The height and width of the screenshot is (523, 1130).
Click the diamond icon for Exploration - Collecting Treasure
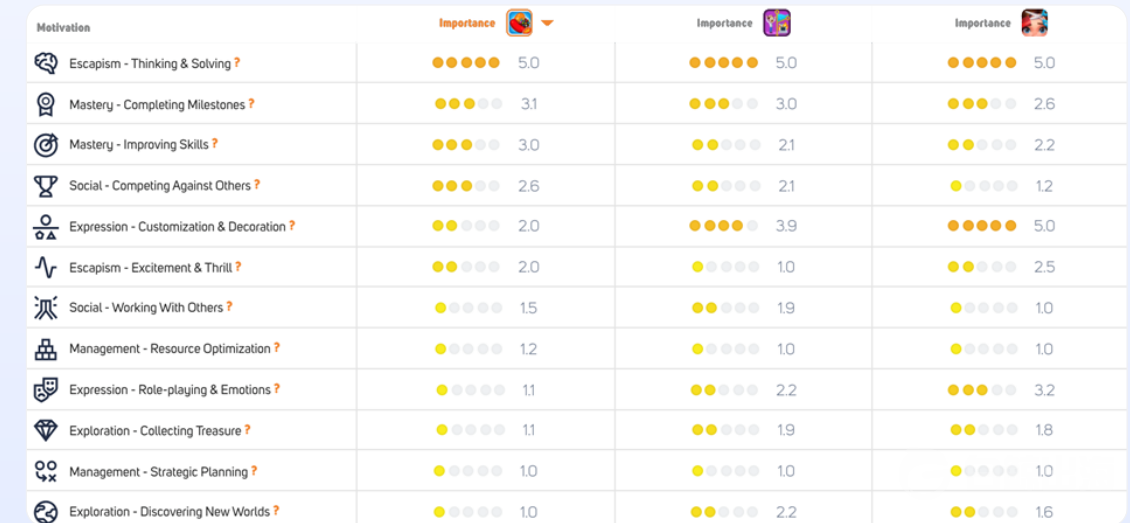point(46,431)
